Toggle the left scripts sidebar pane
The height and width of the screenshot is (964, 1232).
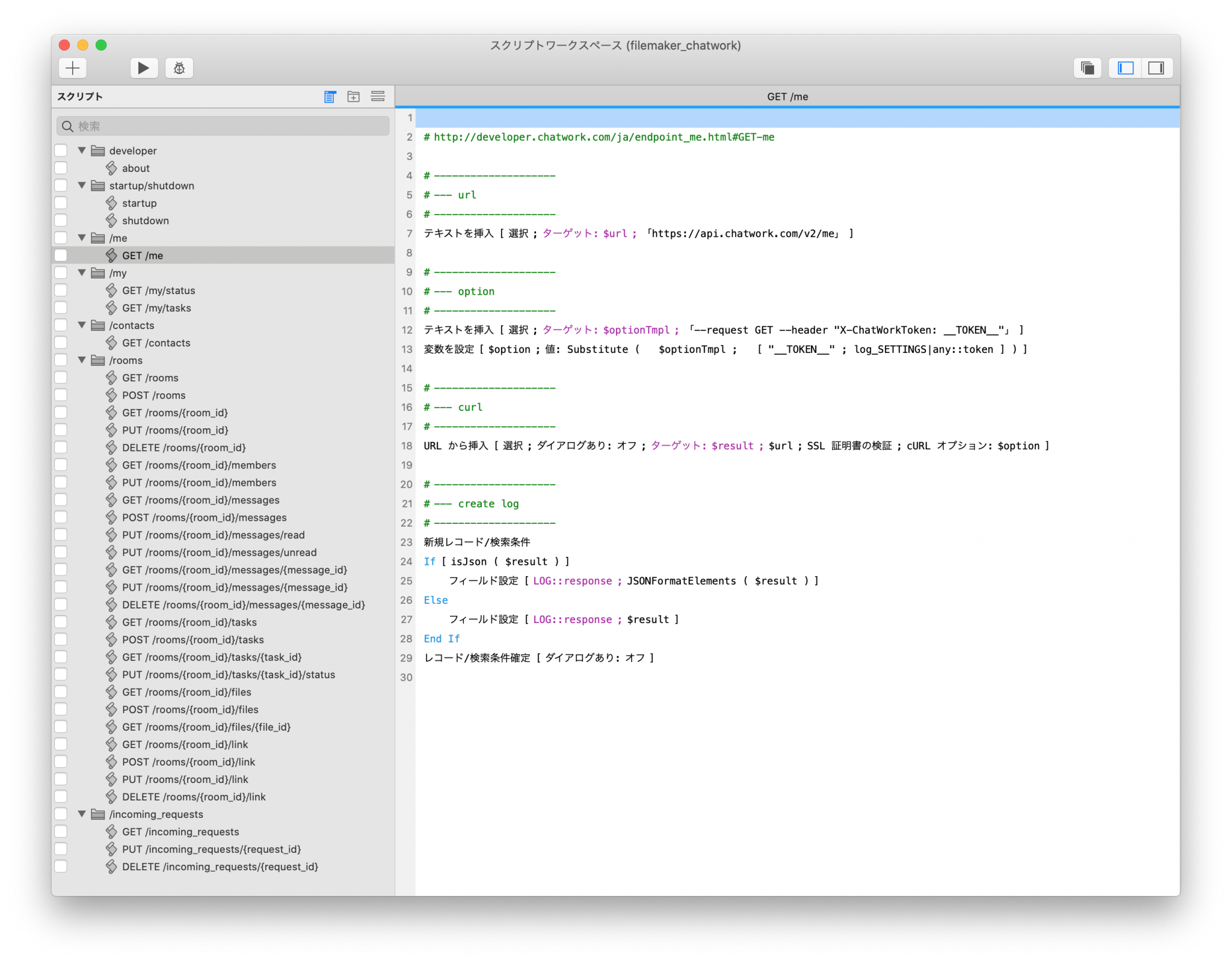tap(1124, 68)
